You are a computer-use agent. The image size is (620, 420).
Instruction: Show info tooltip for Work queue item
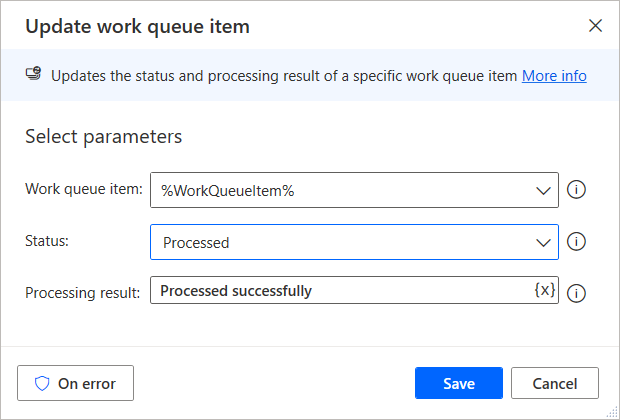[x=576, y=189]
